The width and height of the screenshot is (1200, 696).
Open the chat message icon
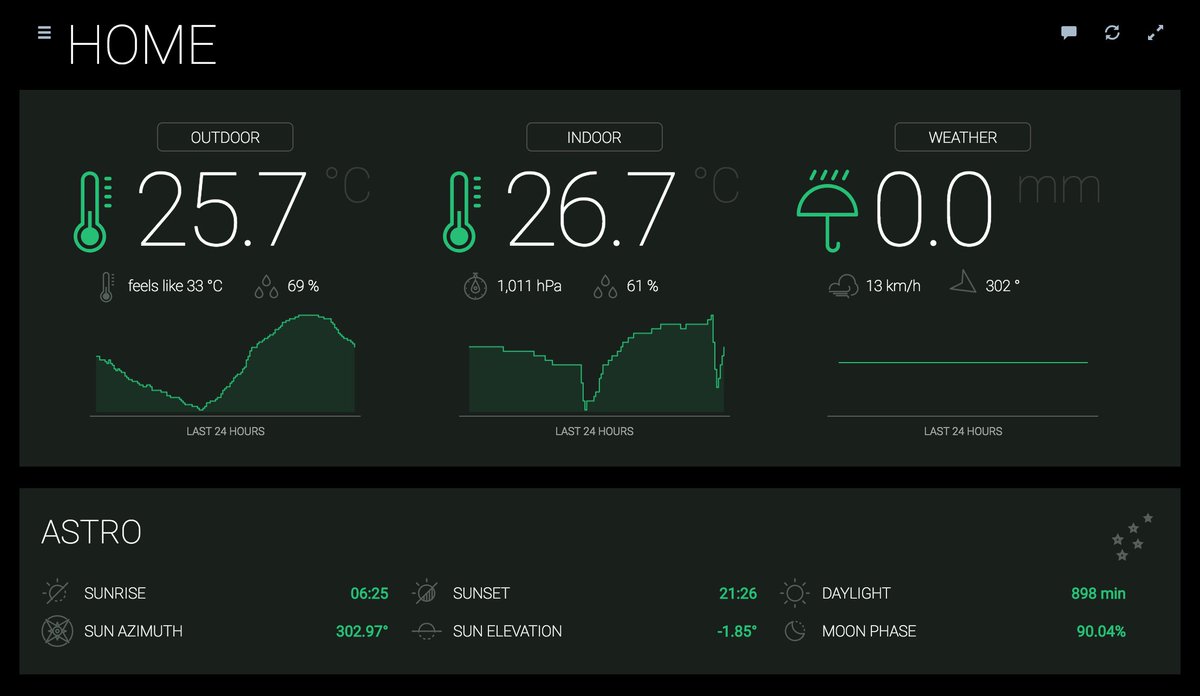click(x=1069, y=33)
